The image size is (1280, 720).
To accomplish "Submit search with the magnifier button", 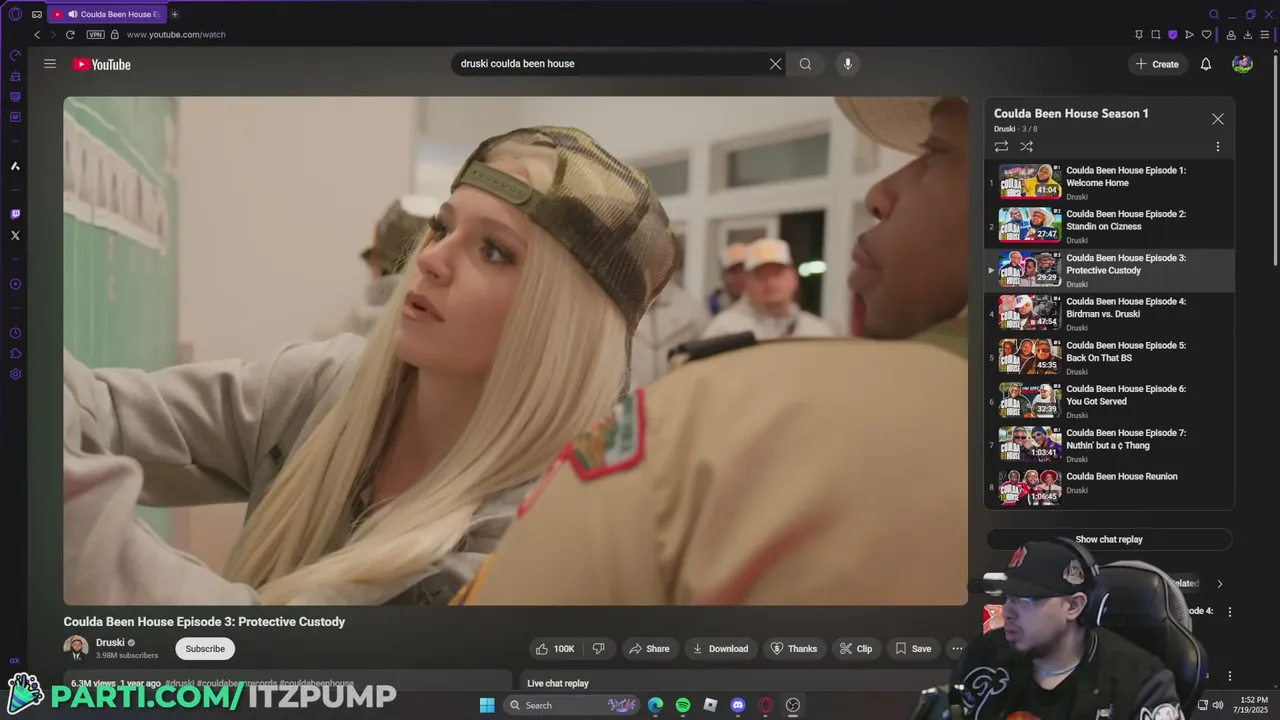I will coord(805,64).
